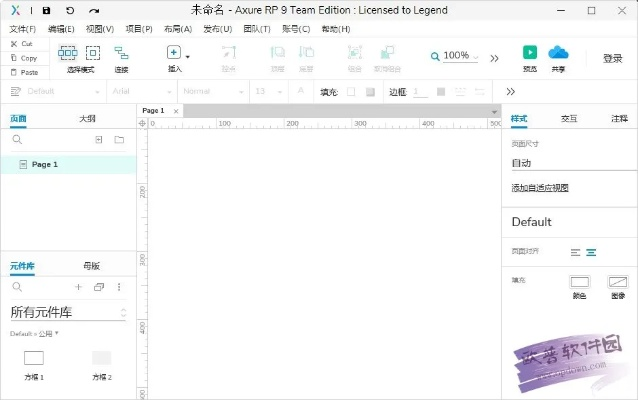Add a new page in Pages panel

point(98,140)
